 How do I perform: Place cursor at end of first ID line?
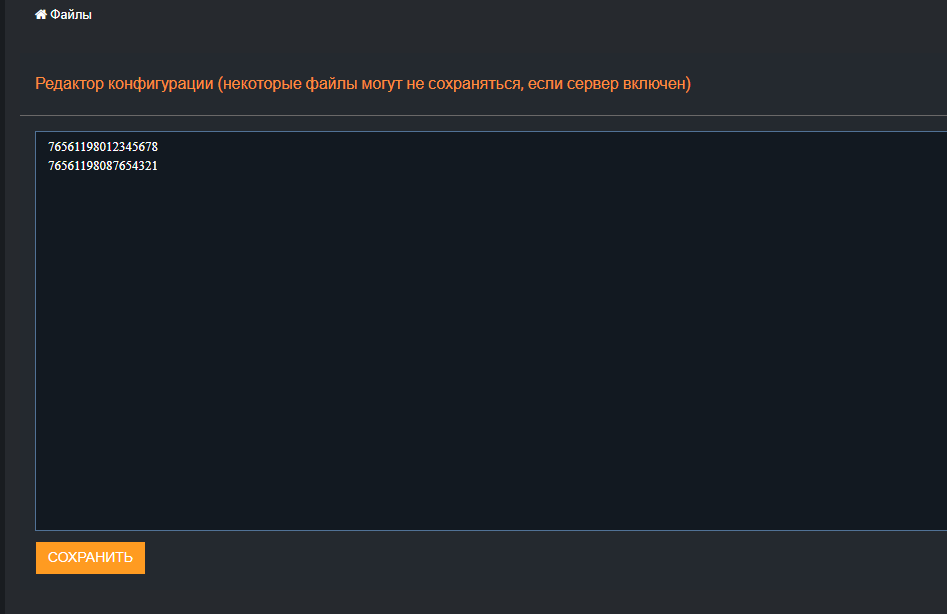coord(158,147)
